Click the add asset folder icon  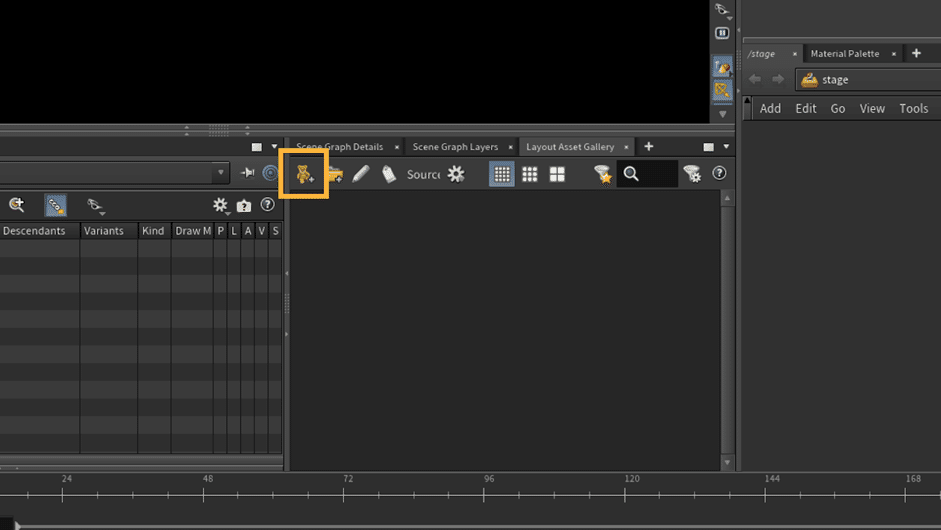pos(335,175)
